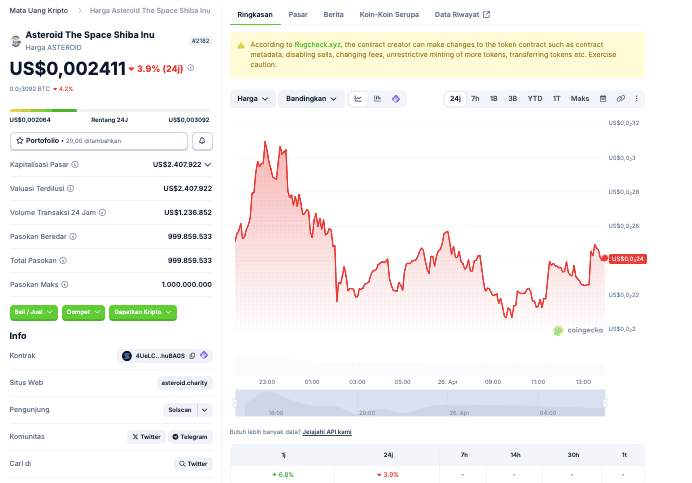The height and width of the screenshot is (483, 692).
Task: Select the 7h chart range
Action: tap(475, 98)
